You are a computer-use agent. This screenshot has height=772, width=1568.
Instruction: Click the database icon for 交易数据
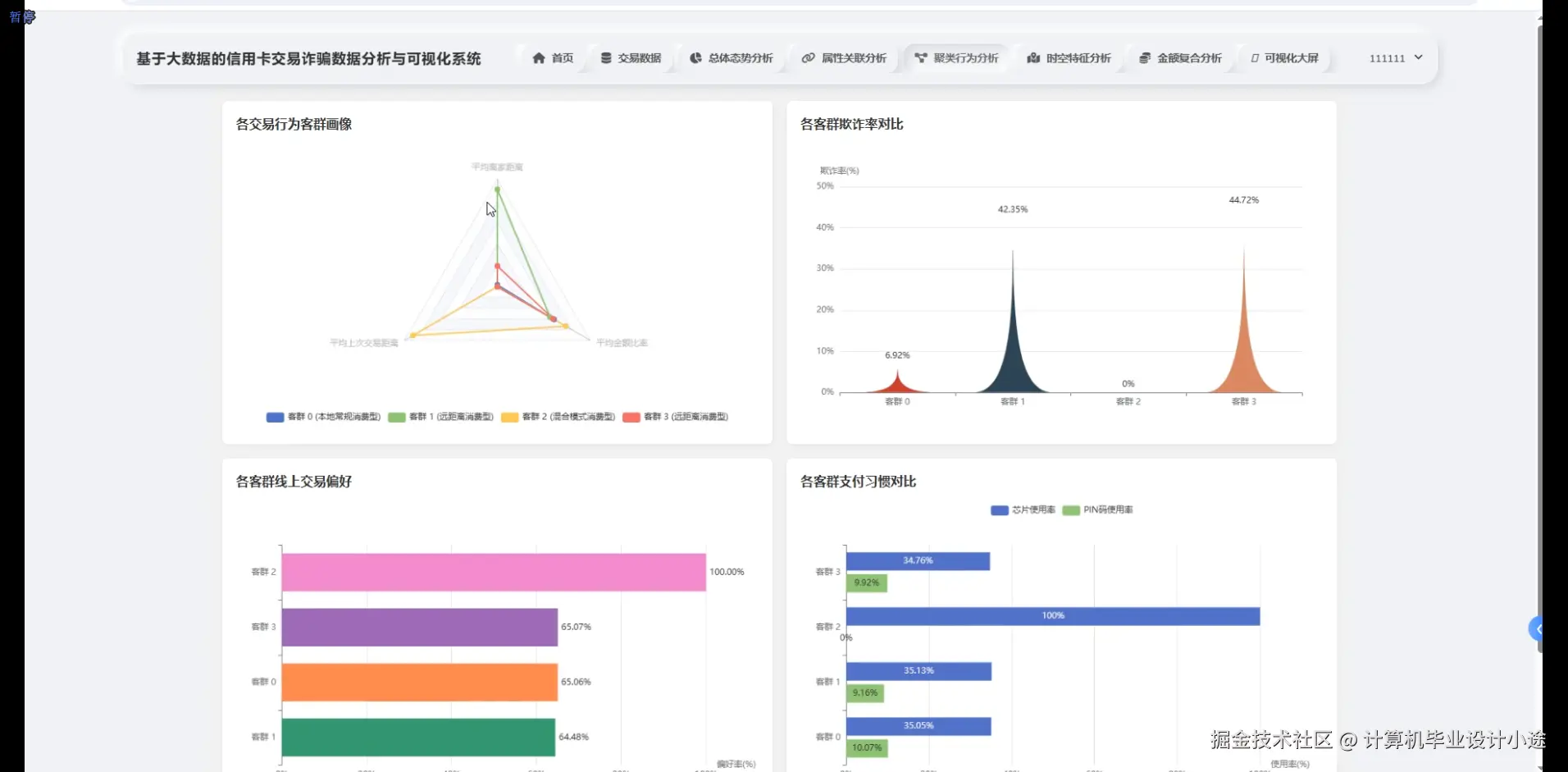606,58
